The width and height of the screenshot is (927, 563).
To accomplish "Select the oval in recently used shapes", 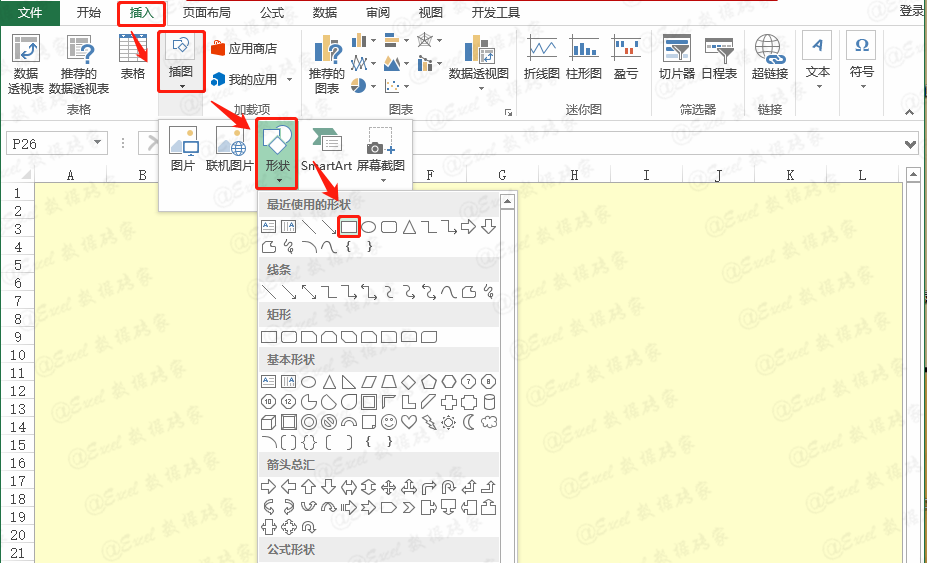I will 368,227.
